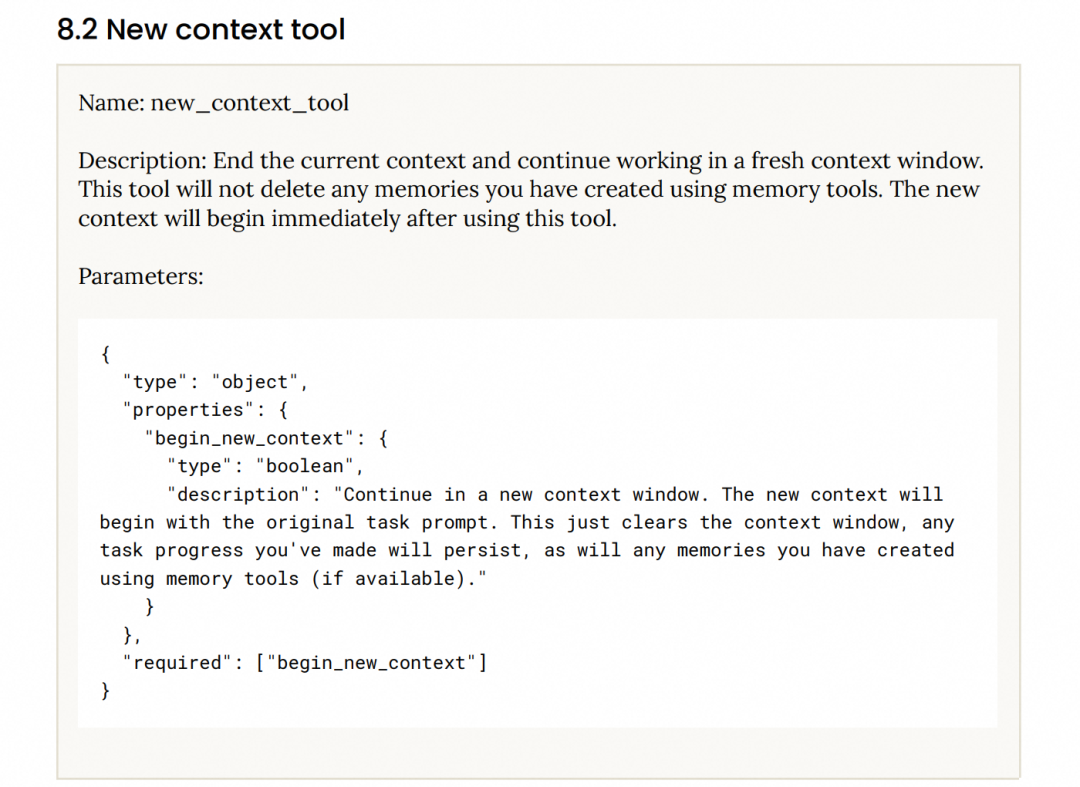Image resolution: width=1080 pixels, height=787 pixels.
Task: Click the "begin_new_context" property name
Action: tap(244, 437)
